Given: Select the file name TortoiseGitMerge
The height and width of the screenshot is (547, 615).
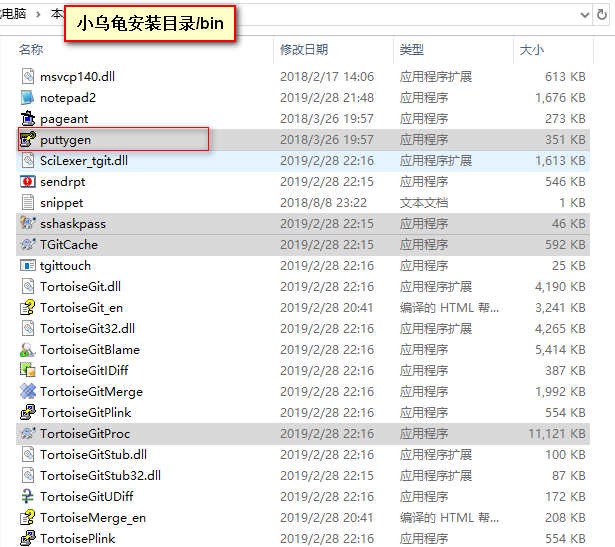Looking at the screenshot, I should pyautogui.click(x=91, y=392).
